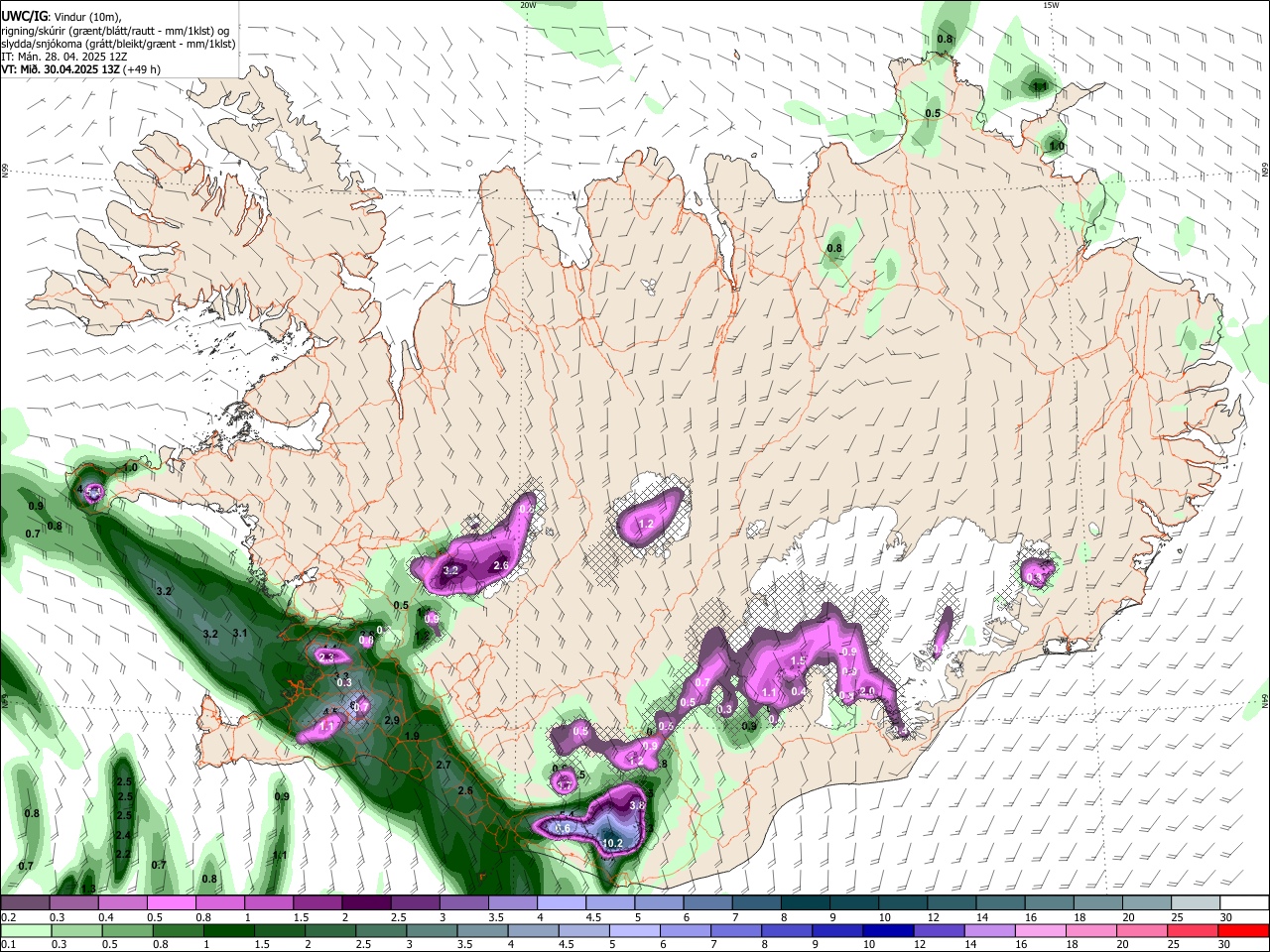Select the 'rigning/skúrir' legend description line
Viewport: 1270px width, 952px height.
pos(115,31)
